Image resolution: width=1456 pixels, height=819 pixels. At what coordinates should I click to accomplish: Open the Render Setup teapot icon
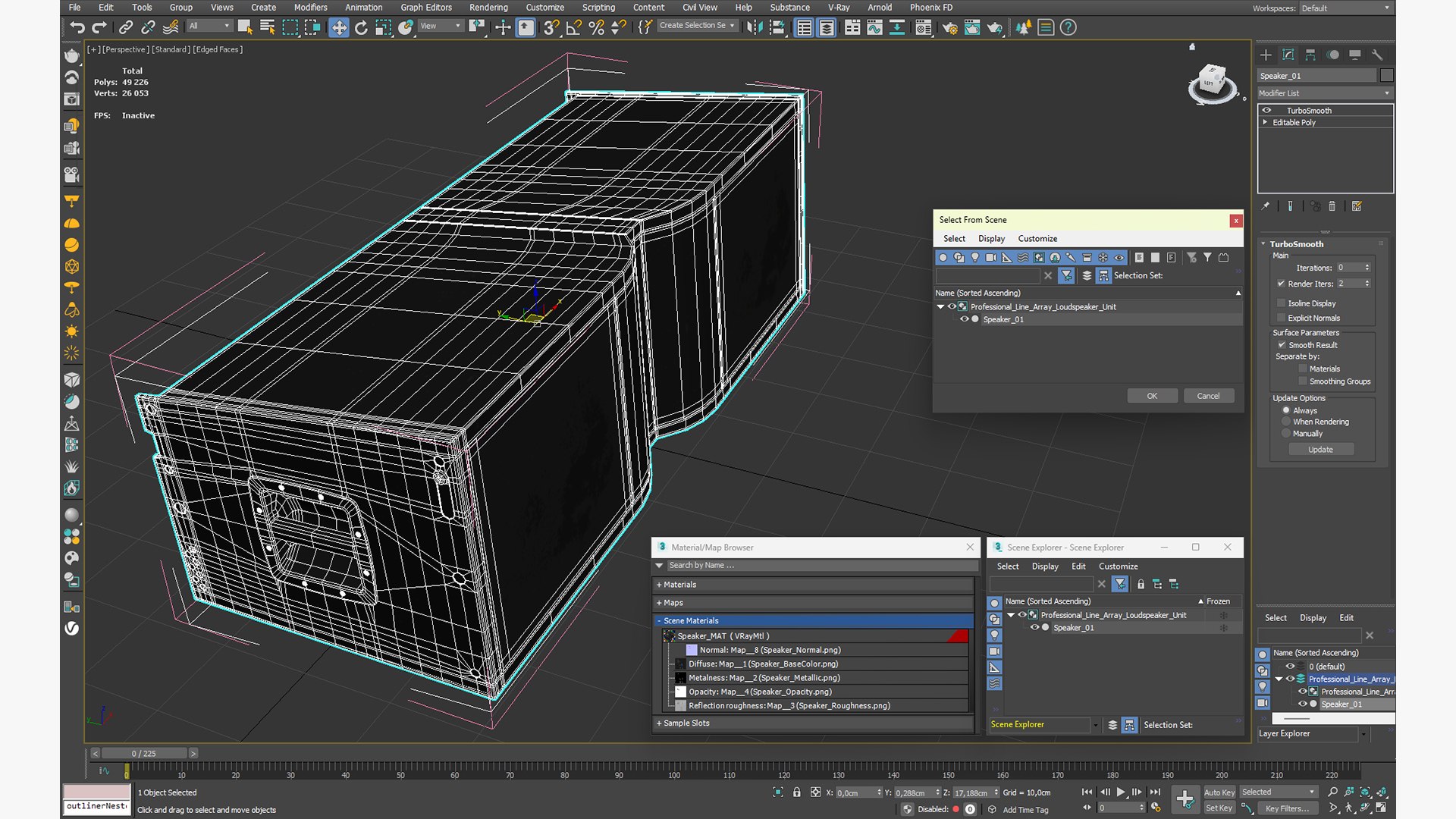tap(949, 28)
